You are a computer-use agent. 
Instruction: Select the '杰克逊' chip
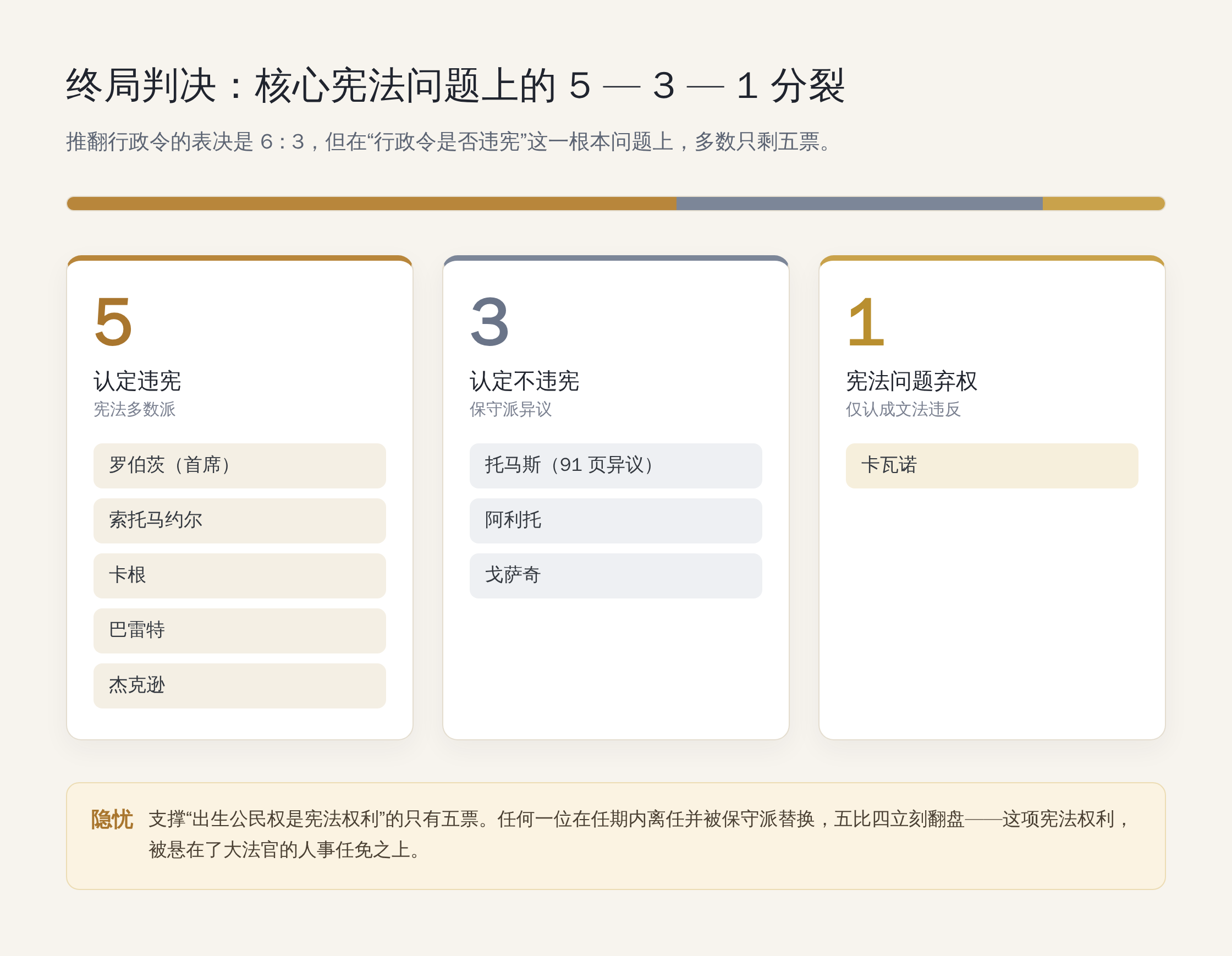[240, 686]
